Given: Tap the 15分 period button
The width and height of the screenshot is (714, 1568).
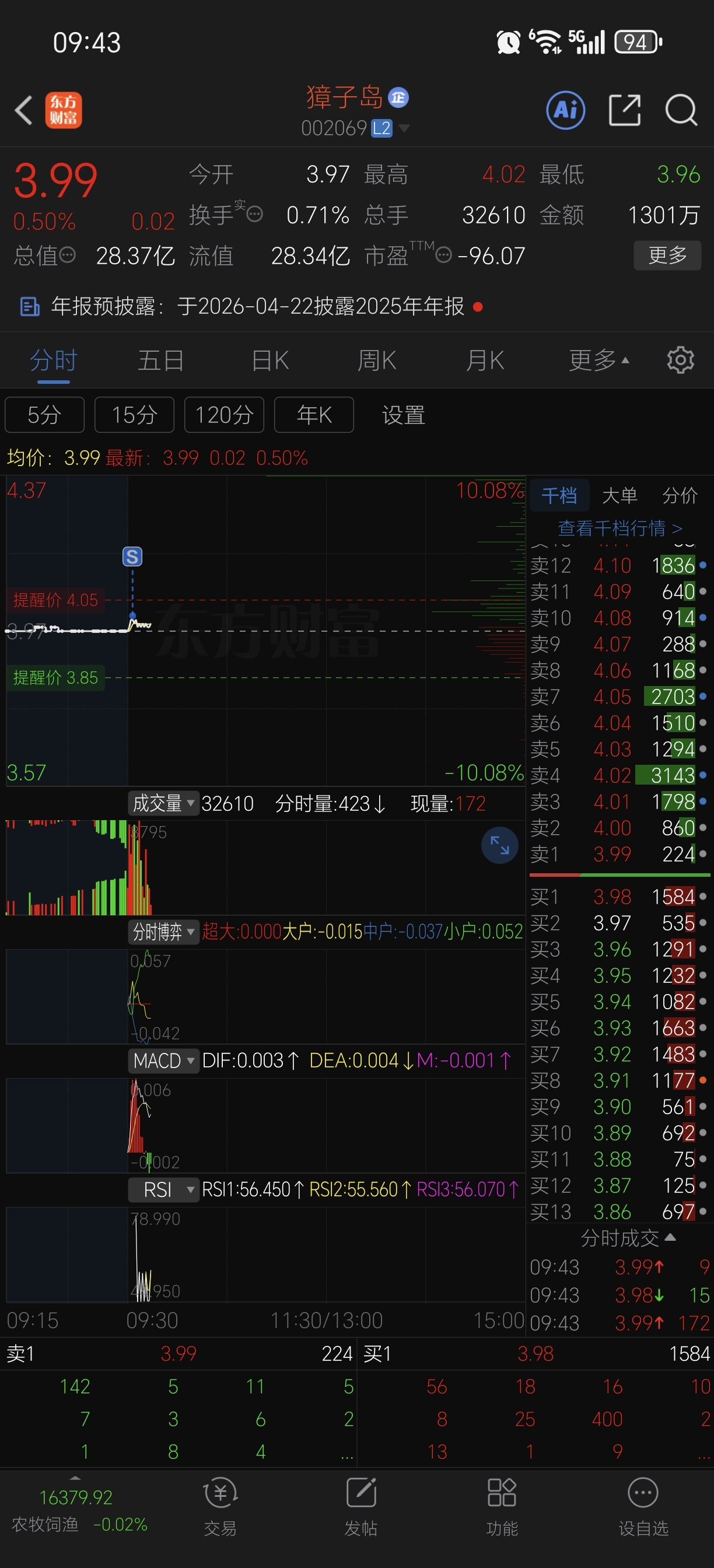Looking at the screenshot, I should click(135, 415).
